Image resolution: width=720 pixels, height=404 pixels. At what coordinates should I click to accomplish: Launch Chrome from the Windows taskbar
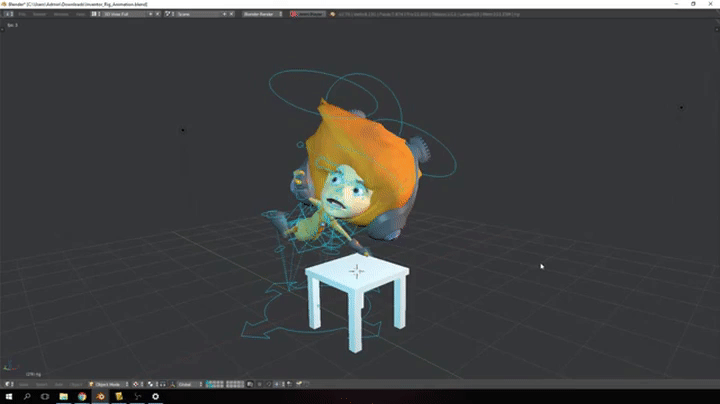coord(81,397)
